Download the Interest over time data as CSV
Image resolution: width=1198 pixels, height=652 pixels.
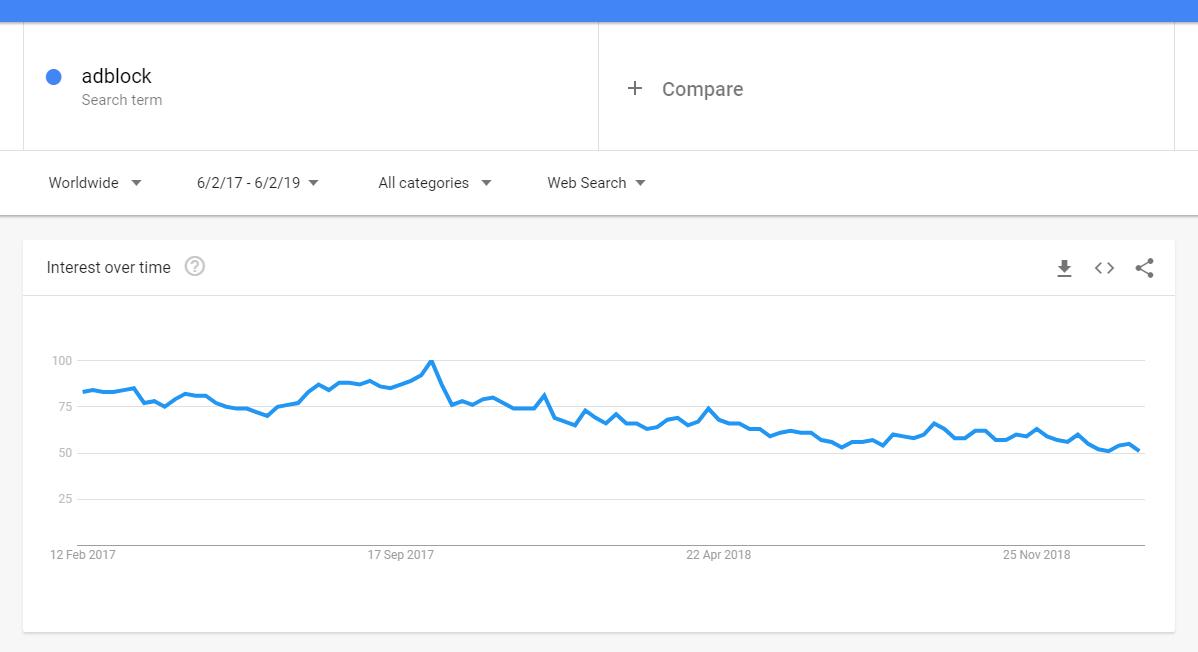1064,268
